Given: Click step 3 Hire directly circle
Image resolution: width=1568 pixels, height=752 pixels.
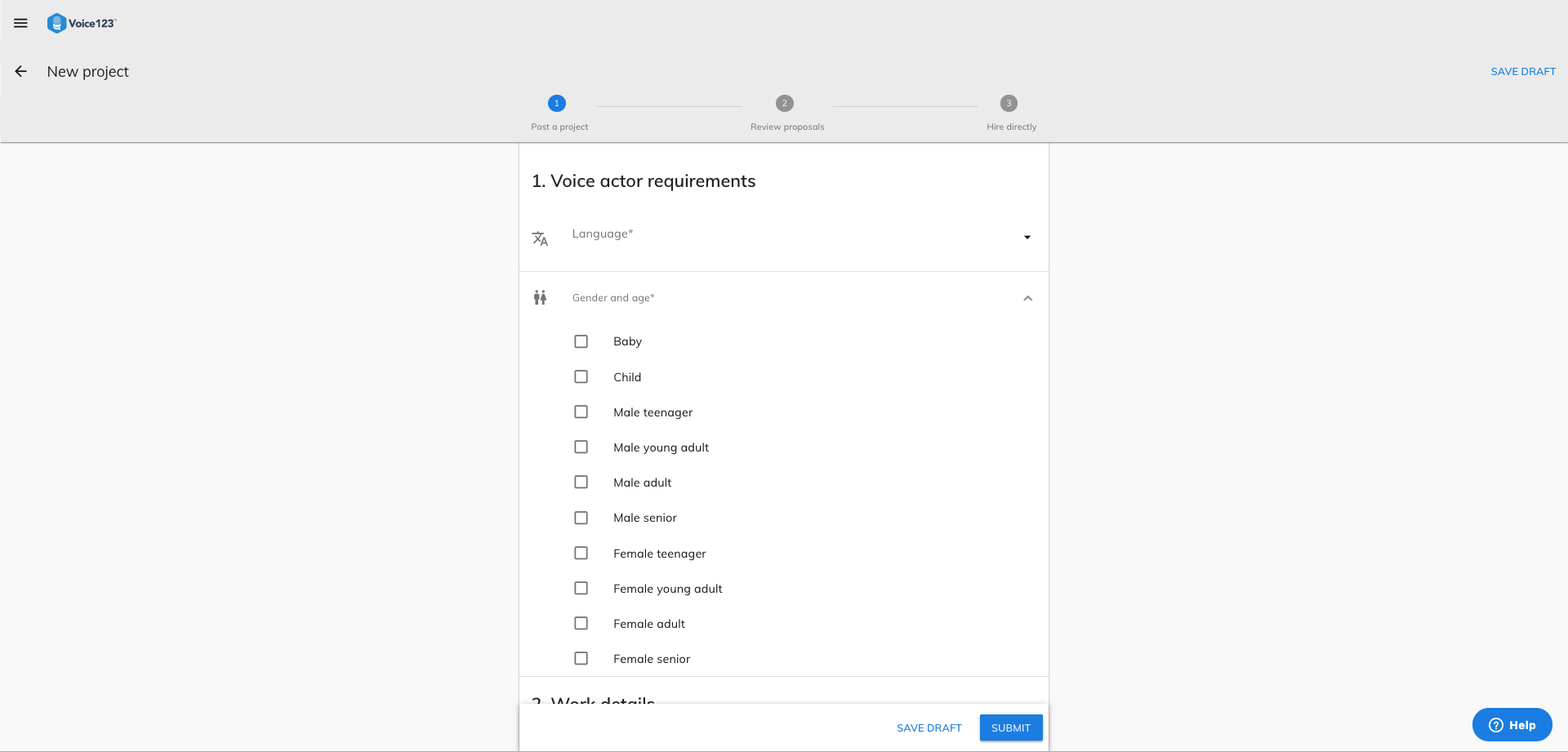Looking at the screenshot, I should [x=1009, y=104].
